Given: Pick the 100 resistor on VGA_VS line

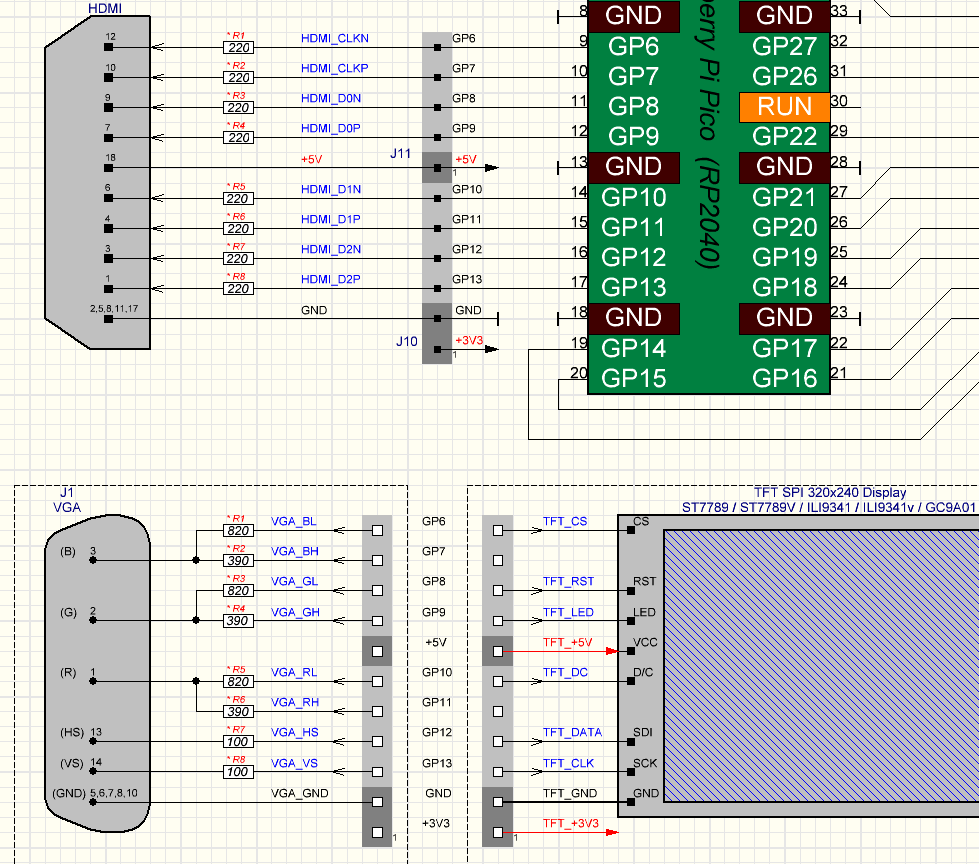Looking at the screenshot, I should (x=238, y=773).
